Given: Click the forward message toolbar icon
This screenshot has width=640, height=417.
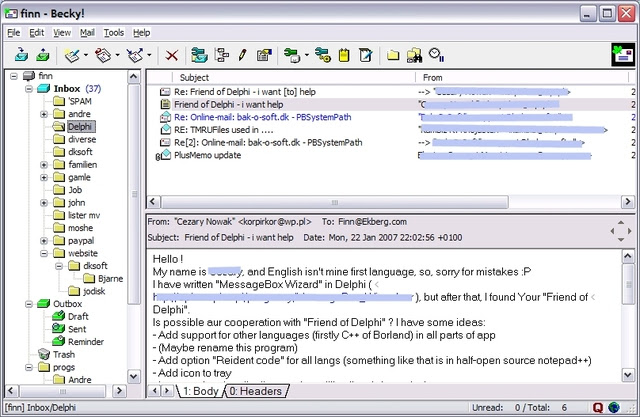Looking at the screenshot, I should 135,55.
